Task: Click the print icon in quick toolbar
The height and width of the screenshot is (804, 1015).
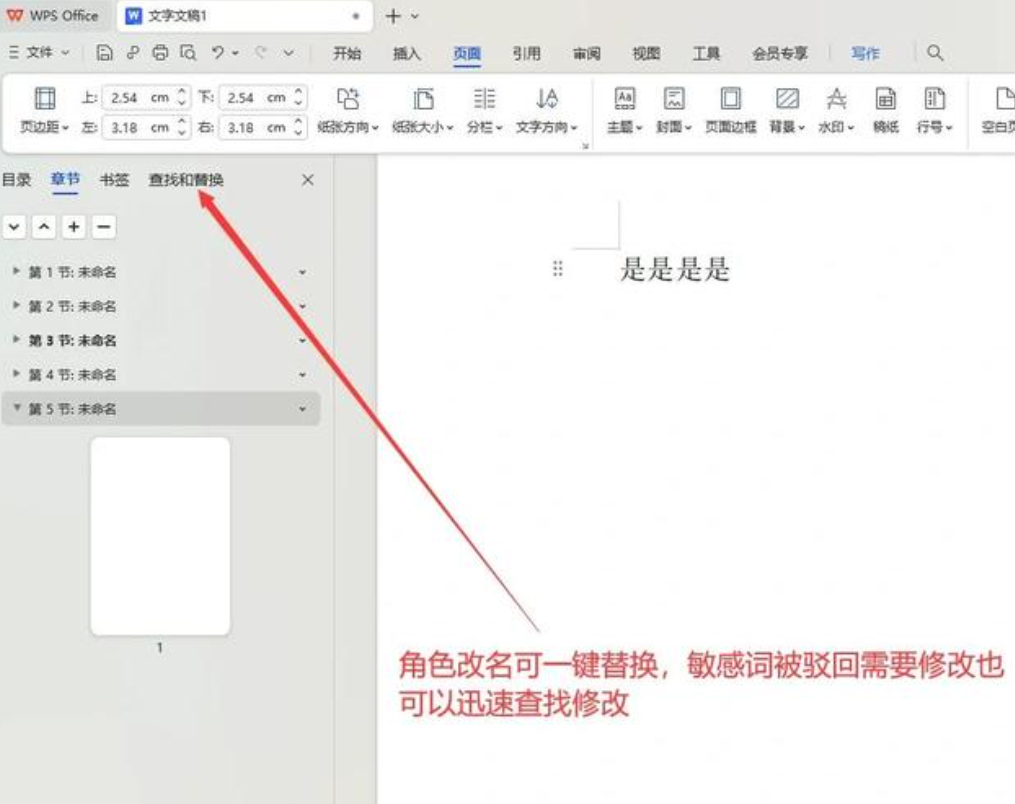Action: [x=160, y=54]
